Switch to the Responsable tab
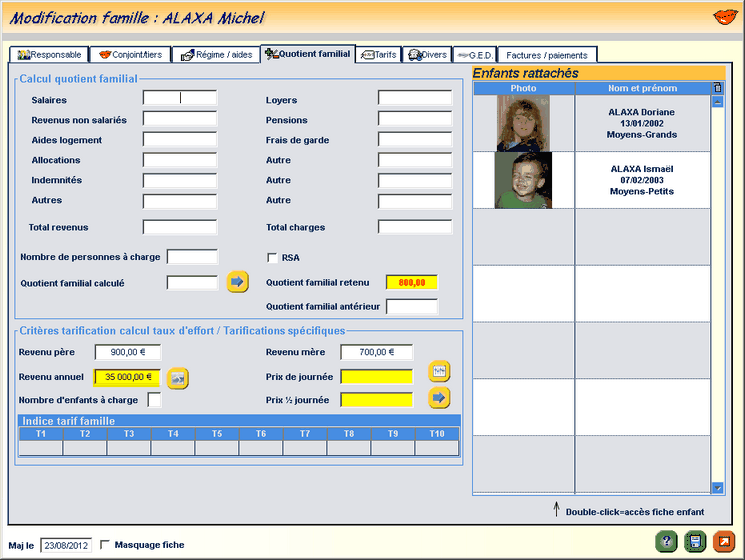 [x=48, y=54]
